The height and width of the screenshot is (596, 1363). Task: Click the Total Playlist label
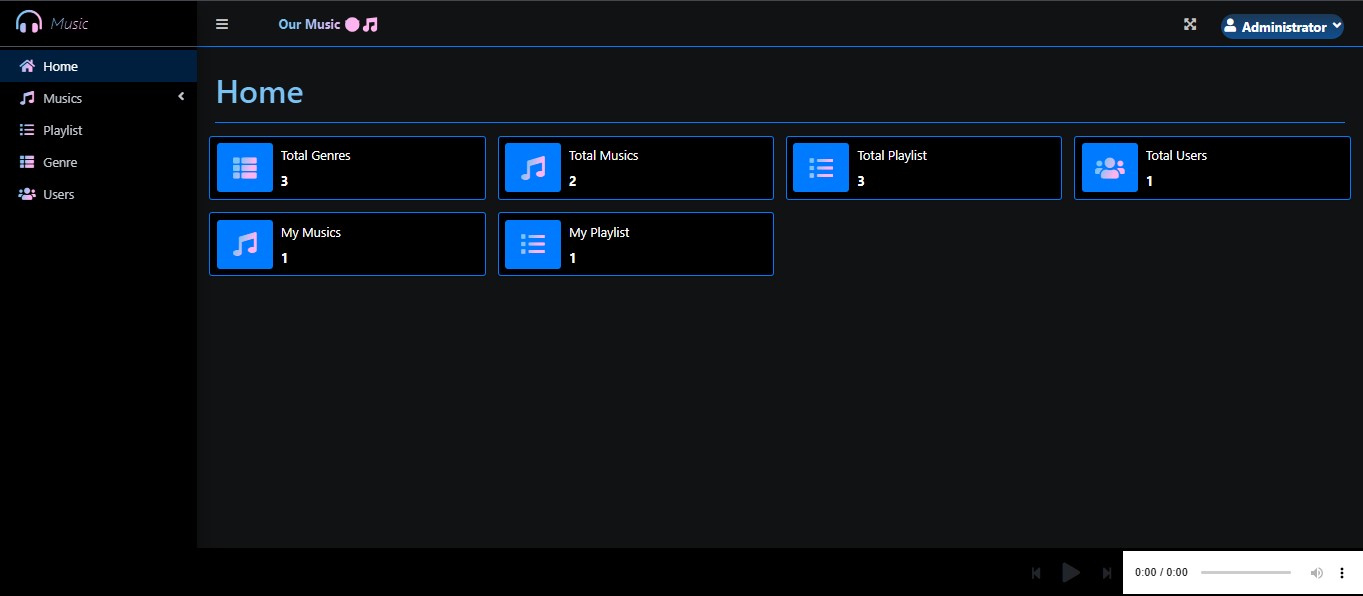[x=892, y=155]
